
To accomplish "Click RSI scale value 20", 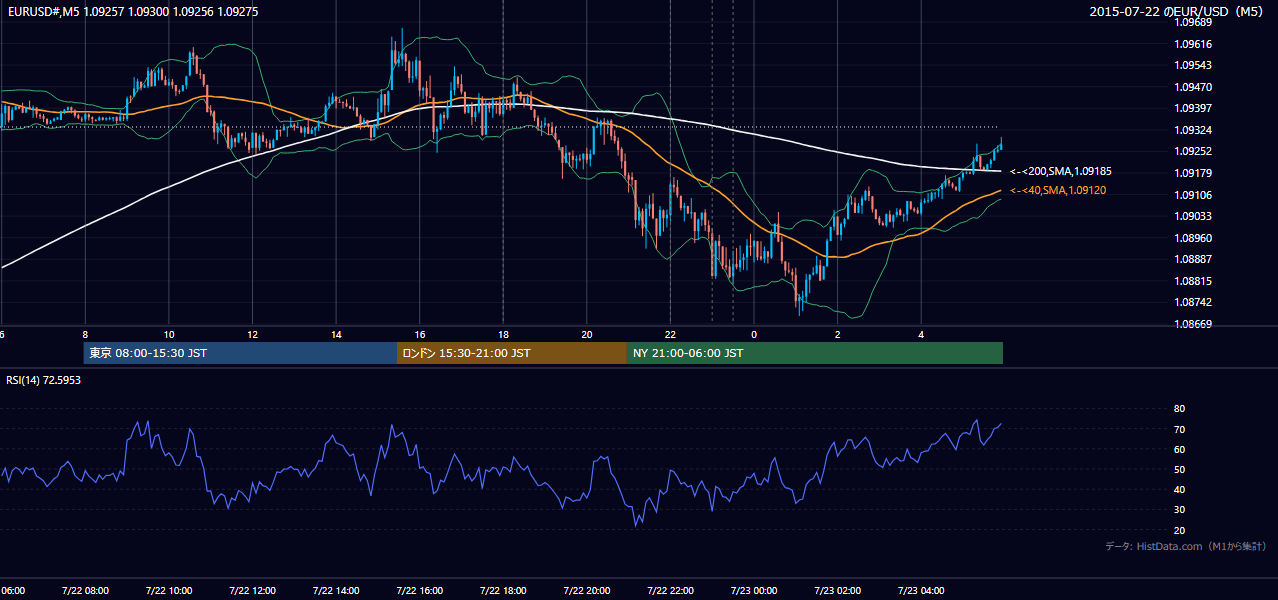I will pyautogui.click(x=1179, y=530).
